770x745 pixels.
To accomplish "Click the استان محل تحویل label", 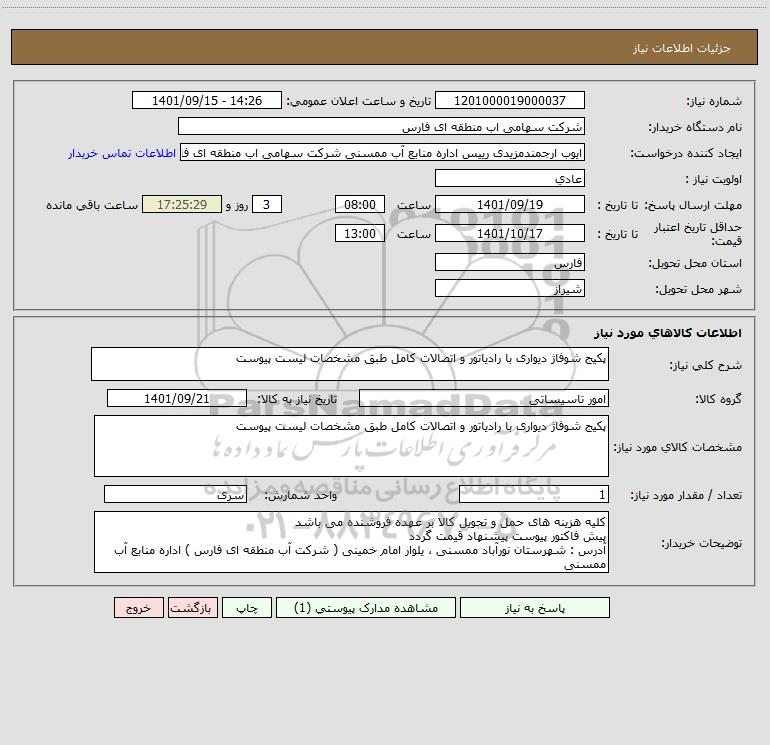I will coord(695,264).
